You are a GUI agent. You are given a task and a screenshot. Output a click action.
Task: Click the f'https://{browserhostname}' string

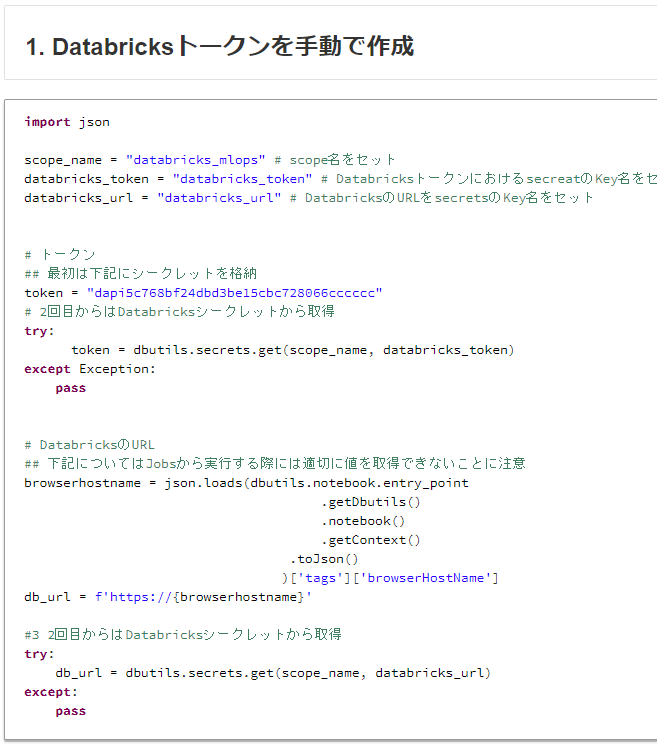[203, 597]
